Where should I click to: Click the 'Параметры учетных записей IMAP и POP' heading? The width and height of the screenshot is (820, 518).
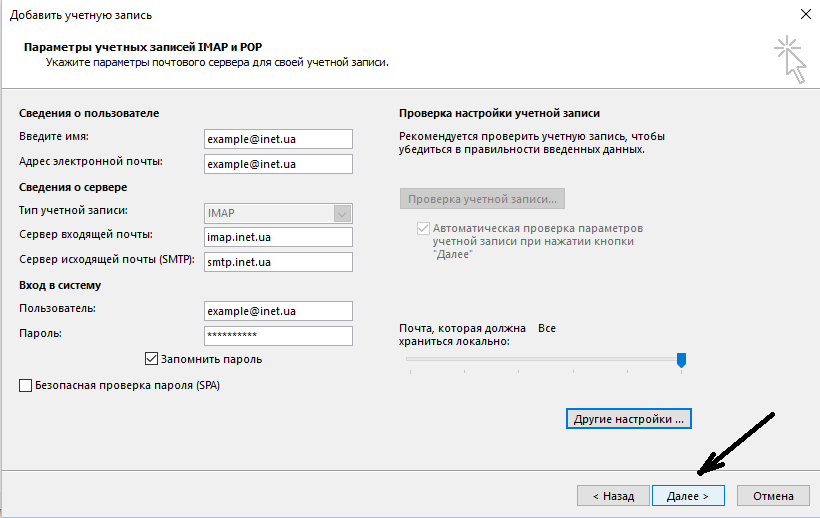[x=149, y=47]
